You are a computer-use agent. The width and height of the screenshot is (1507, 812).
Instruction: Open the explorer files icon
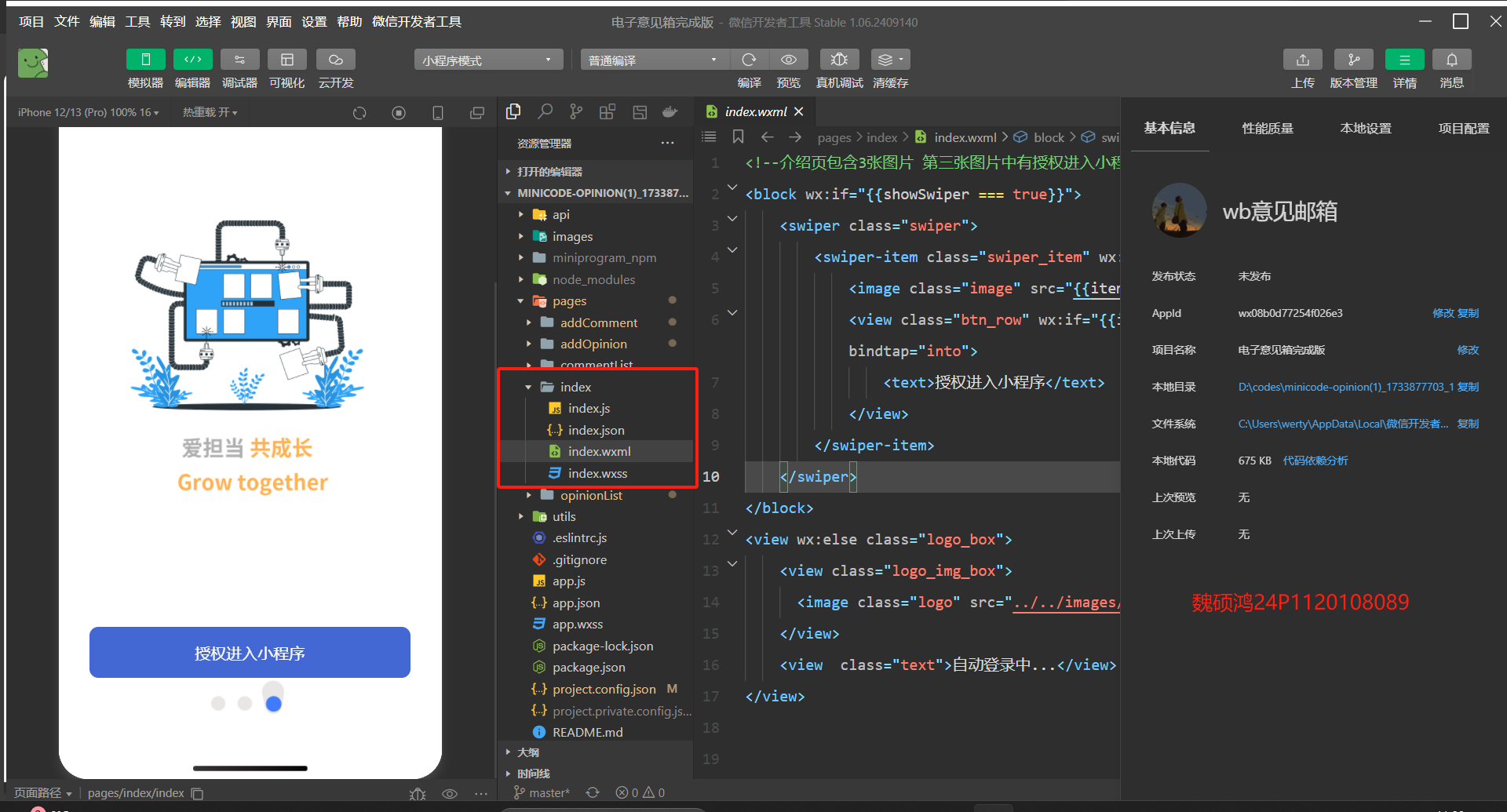(x=513, y=111)
